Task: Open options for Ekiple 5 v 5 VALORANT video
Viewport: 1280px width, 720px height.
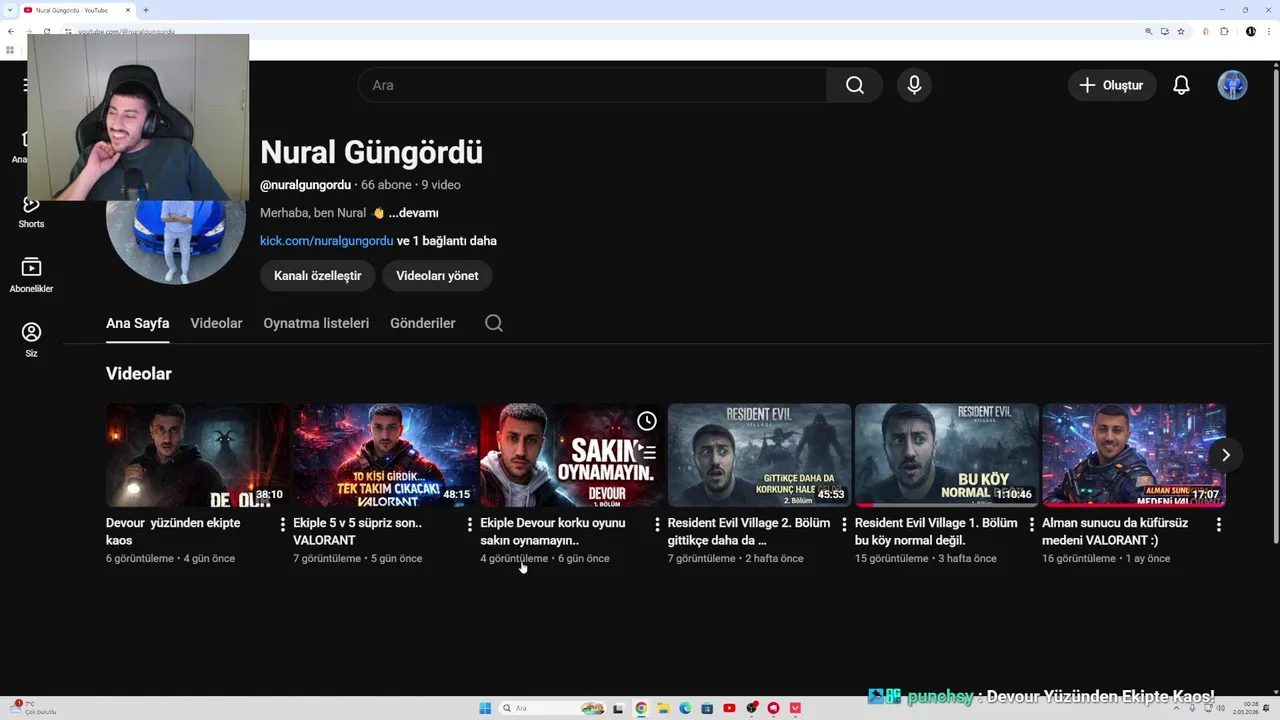Action: [x=470, y=524]
